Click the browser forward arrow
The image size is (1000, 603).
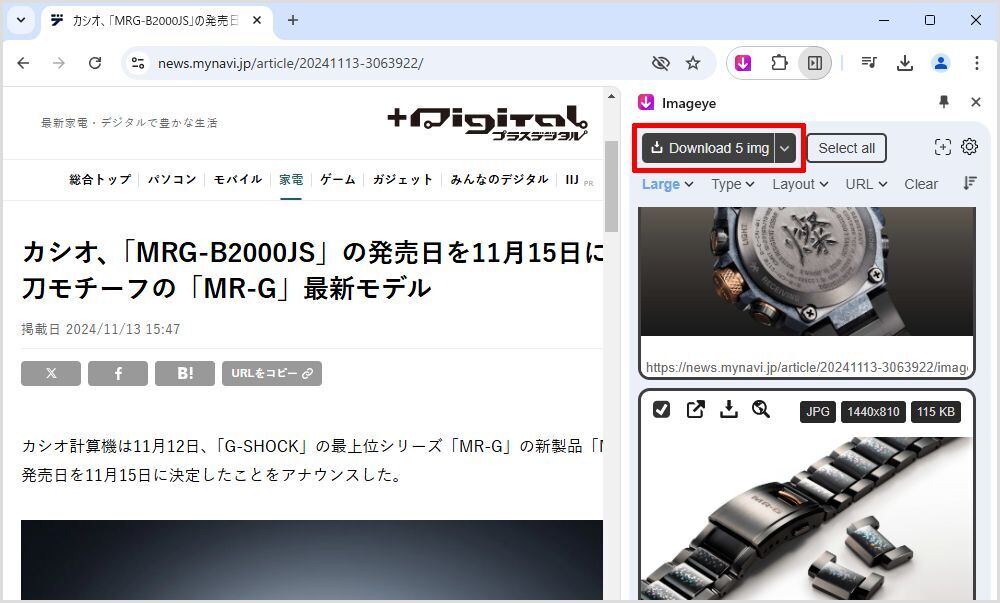pyautogui.click(x=59, y=63)
